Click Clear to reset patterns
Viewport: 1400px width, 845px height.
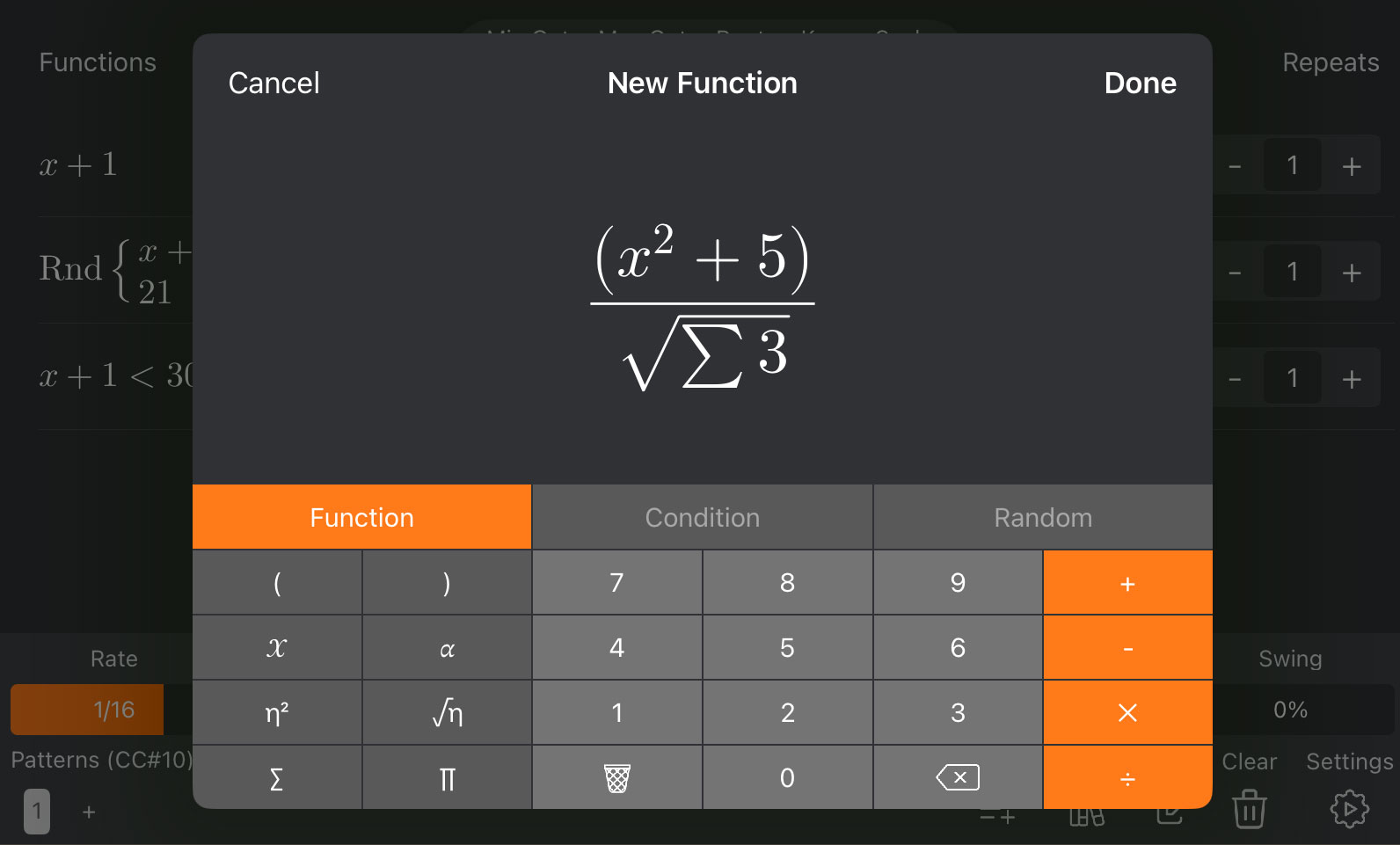[1249, 761]
